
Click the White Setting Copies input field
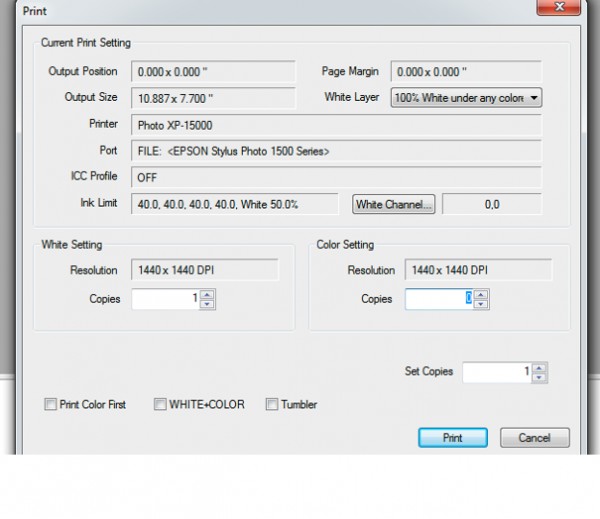pyautogui.click(x=165, y=299)
